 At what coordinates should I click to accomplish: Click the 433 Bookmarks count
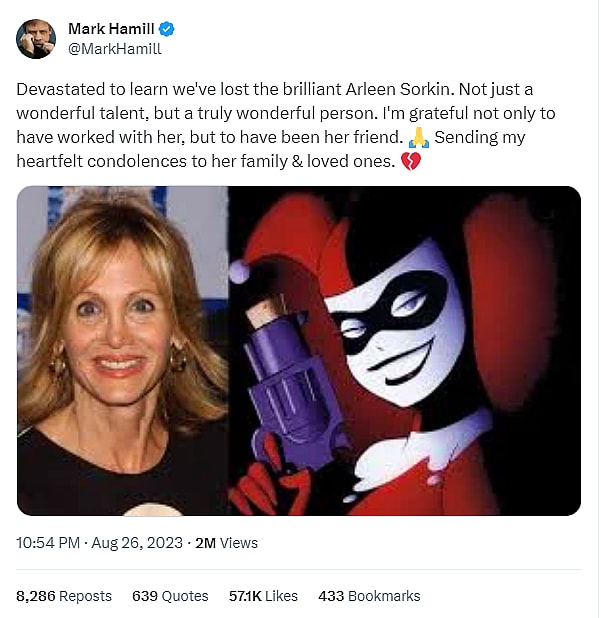(x=369, y=596)
